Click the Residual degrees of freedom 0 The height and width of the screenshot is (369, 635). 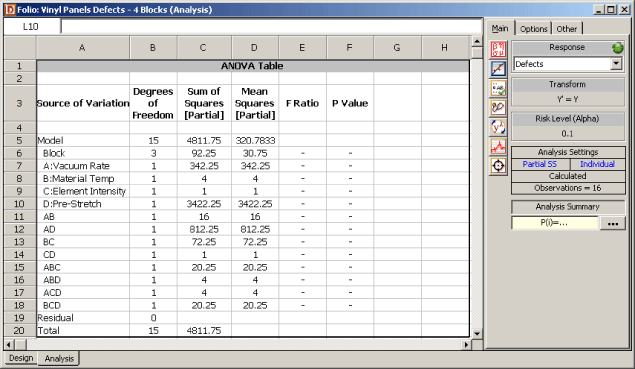coord(153,318)
